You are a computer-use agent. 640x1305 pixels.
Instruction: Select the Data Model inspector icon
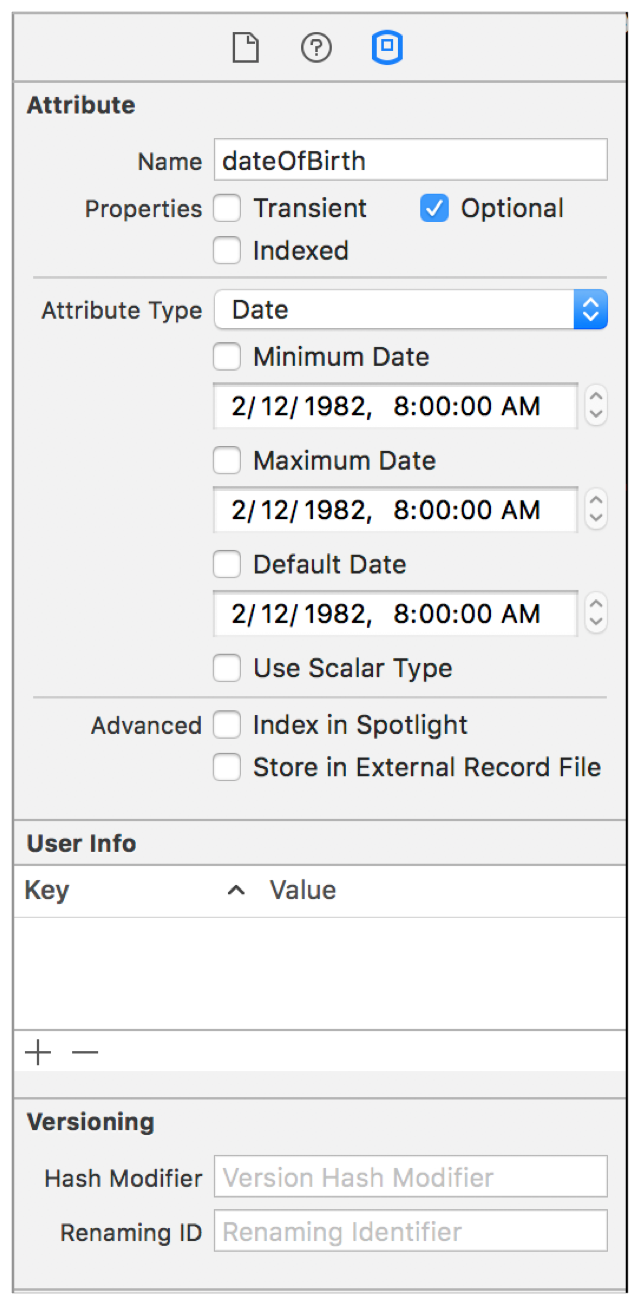387,48
